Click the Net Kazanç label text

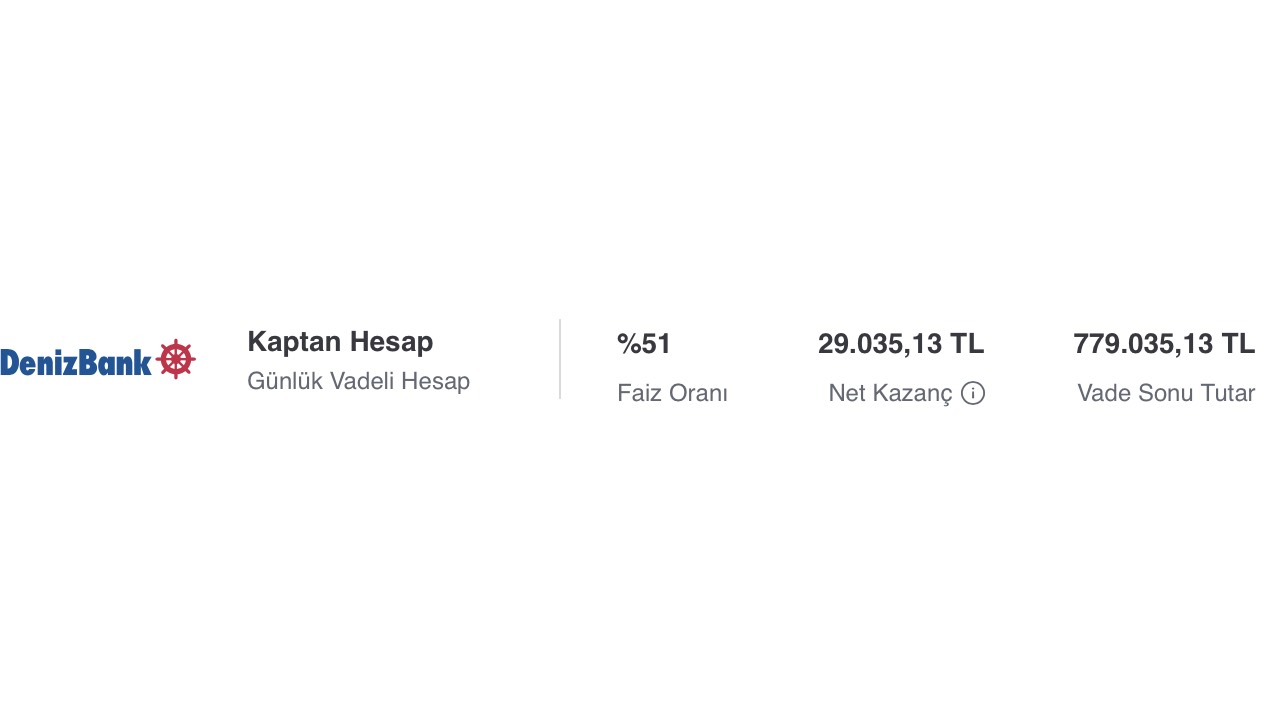click(x=890, y=393)
